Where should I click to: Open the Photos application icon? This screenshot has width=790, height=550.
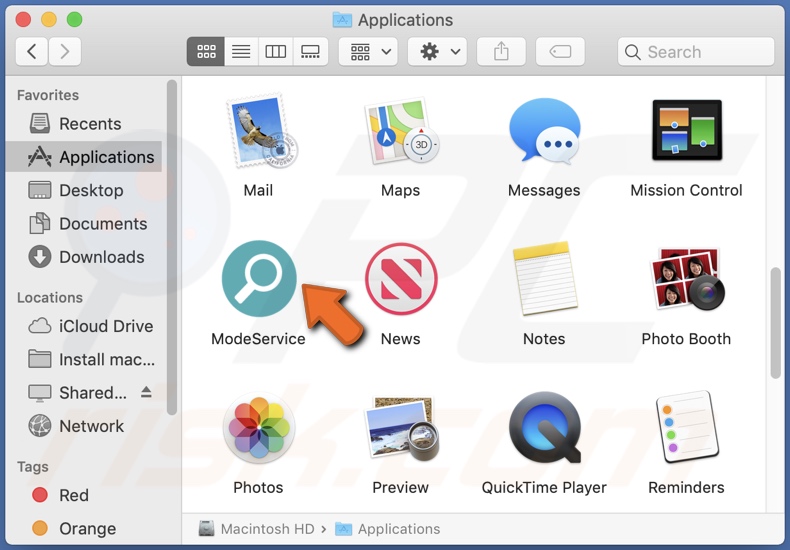click(x=259, y=428)
